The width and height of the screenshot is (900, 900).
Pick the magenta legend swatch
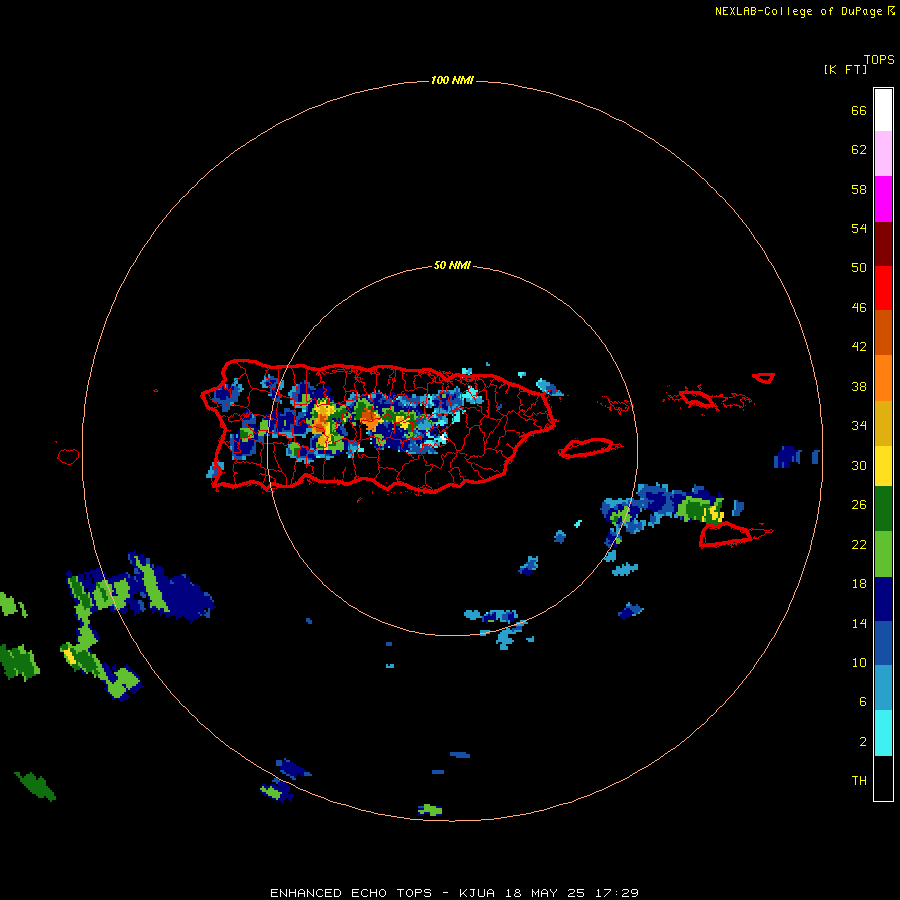[x=883, y=199]
